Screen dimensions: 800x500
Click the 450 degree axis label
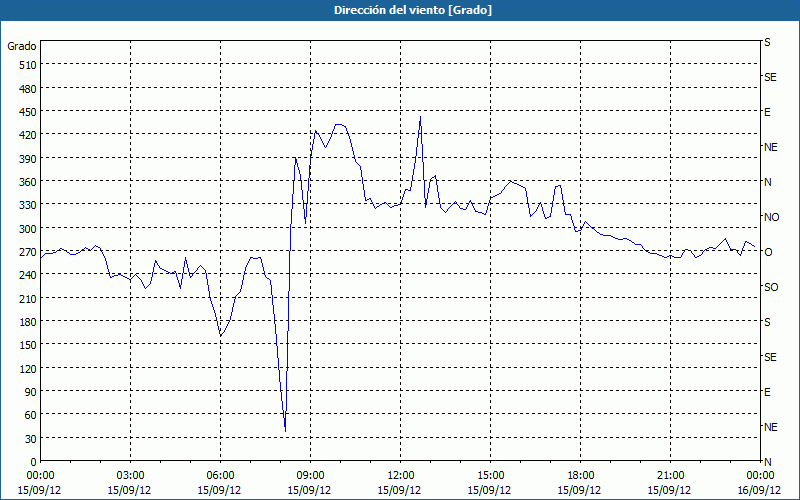pos(28,112)
